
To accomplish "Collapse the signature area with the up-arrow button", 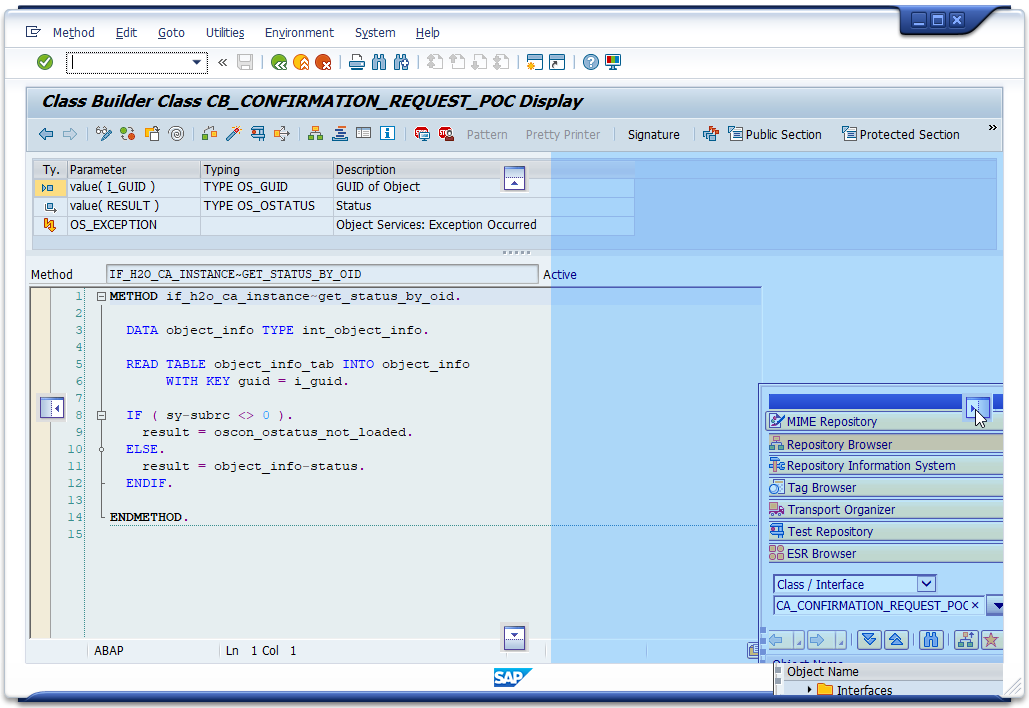I will (x=514, y=178).
